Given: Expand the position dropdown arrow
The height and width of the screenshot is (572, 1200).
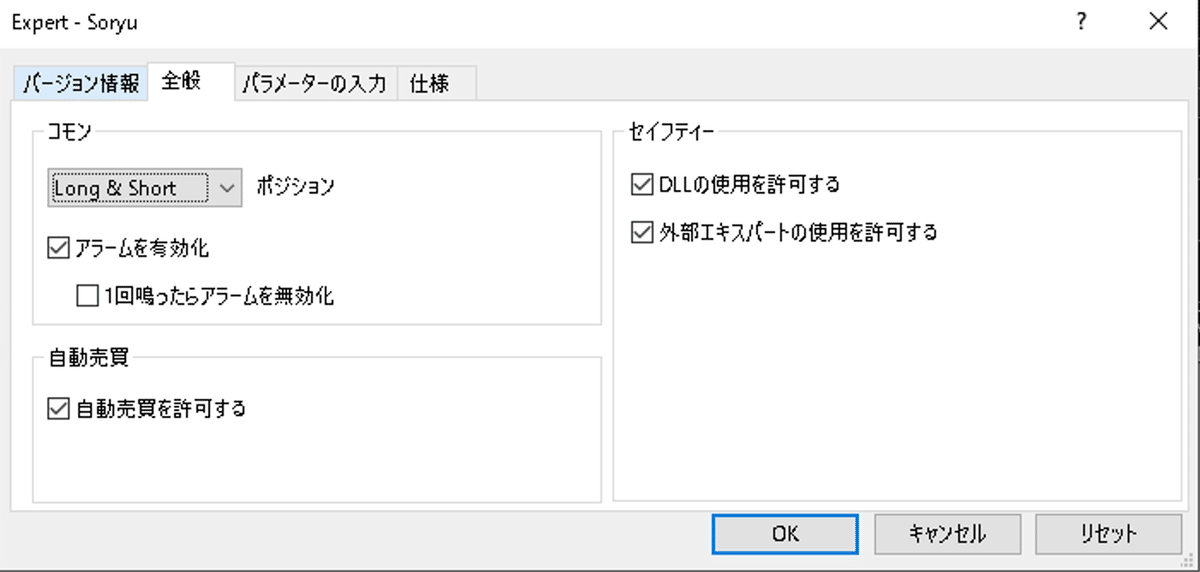Looking at the screenshot, I should (x=227, y=187).
